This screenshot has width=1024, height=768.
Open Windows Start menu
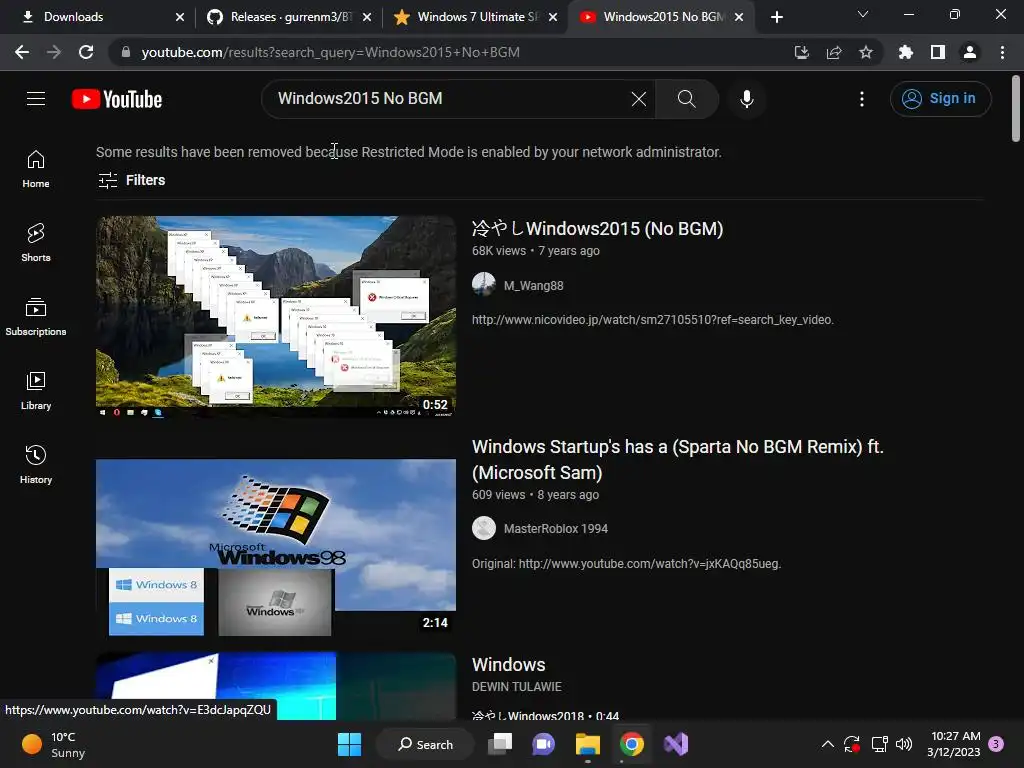tap(349, 744)
